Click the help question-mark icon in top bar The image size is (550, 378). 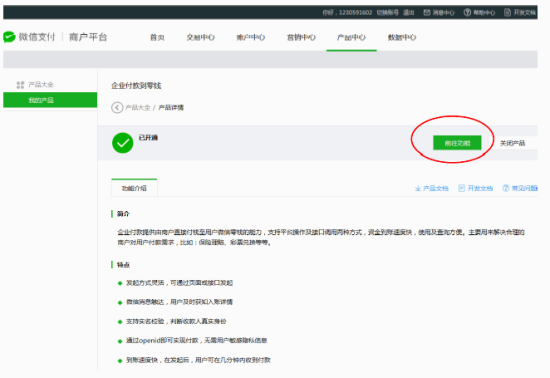click(x=467, y=13)
